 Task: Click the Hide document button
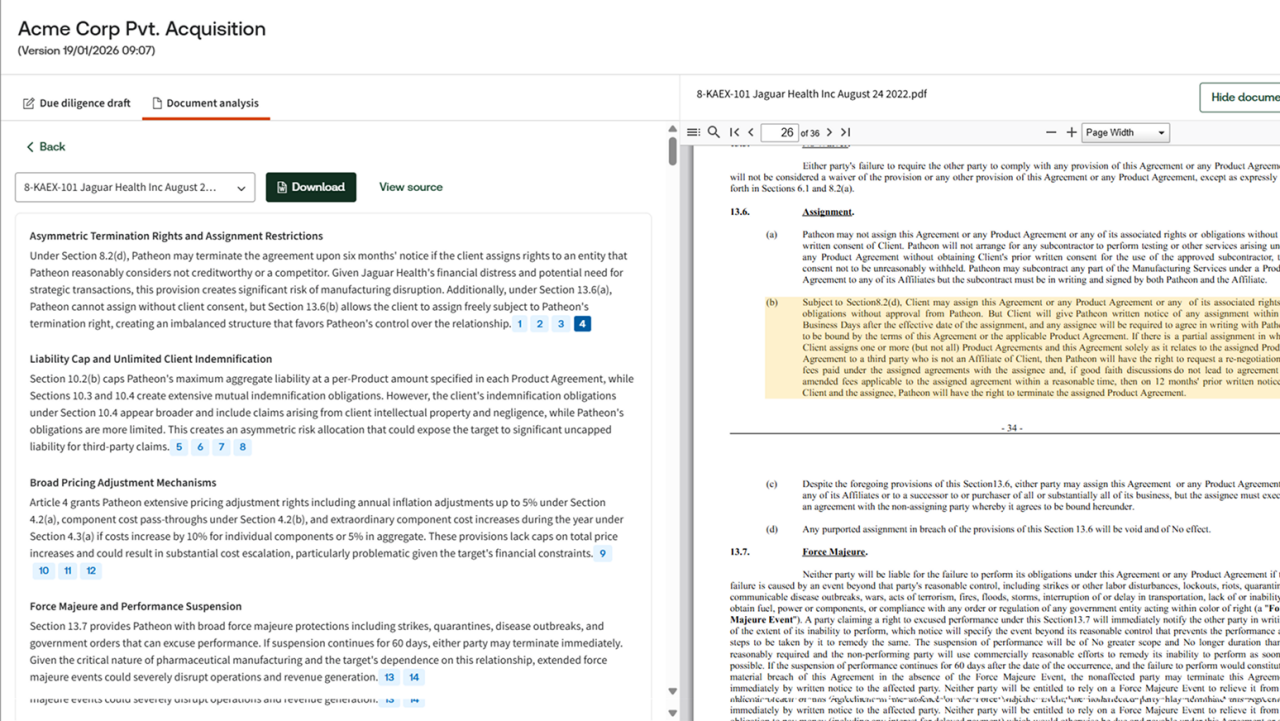(1243, 97)
